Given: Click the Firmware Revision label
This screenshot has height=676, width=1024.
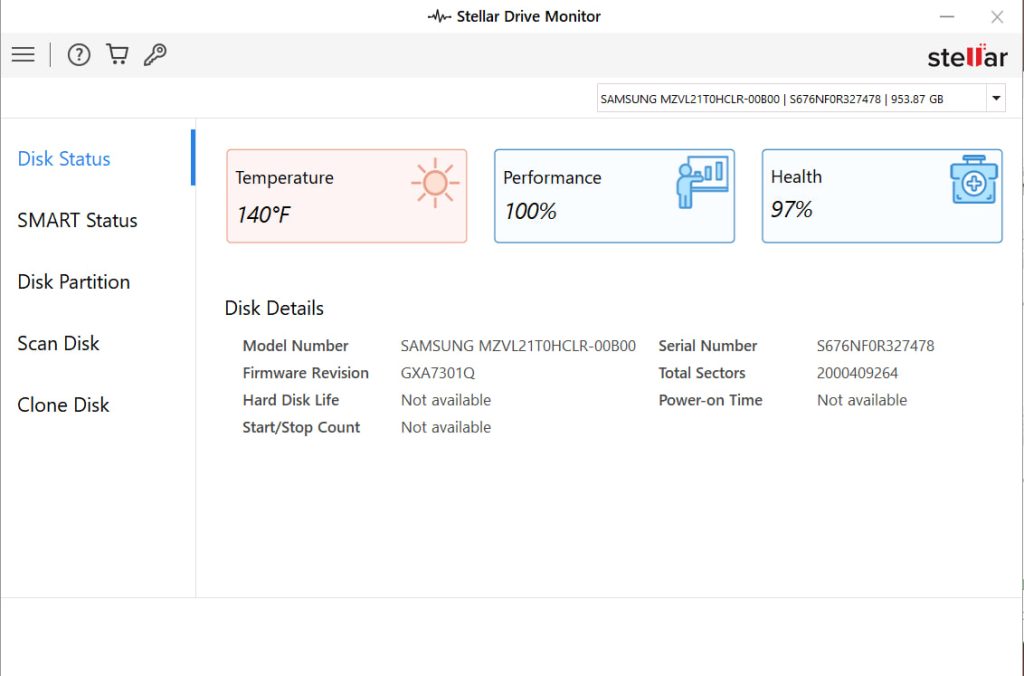Looking at the screenshot, I should point(306,373).
